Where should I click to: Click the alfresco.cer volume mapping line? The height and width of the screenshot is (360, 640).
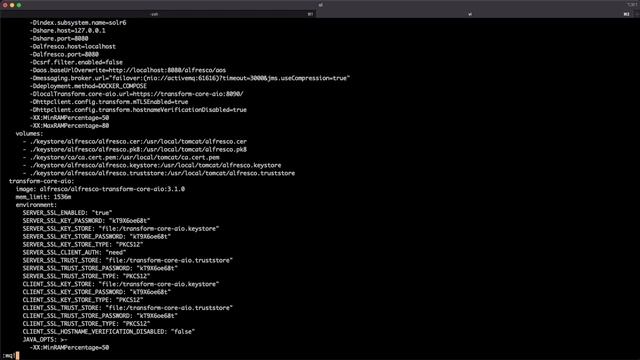[135, 142]
